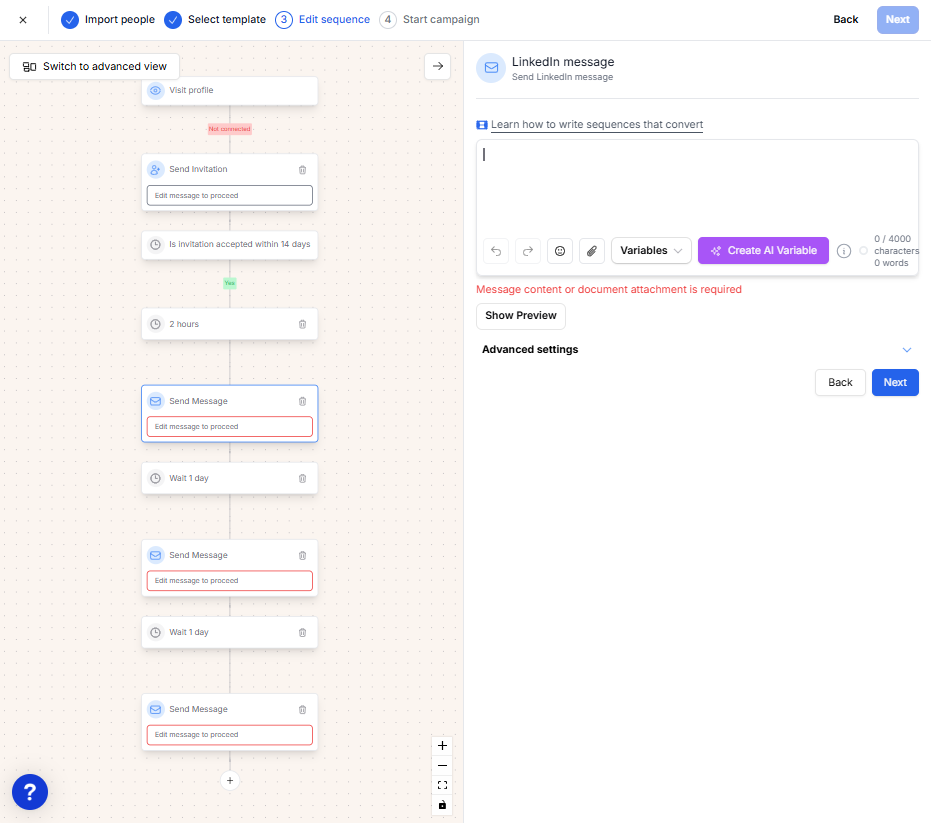Image resolution: width=944 pixels, height=823 pixels.
Task: Go to Select template step
Action: pyautogui.click(x=215, y=20)
